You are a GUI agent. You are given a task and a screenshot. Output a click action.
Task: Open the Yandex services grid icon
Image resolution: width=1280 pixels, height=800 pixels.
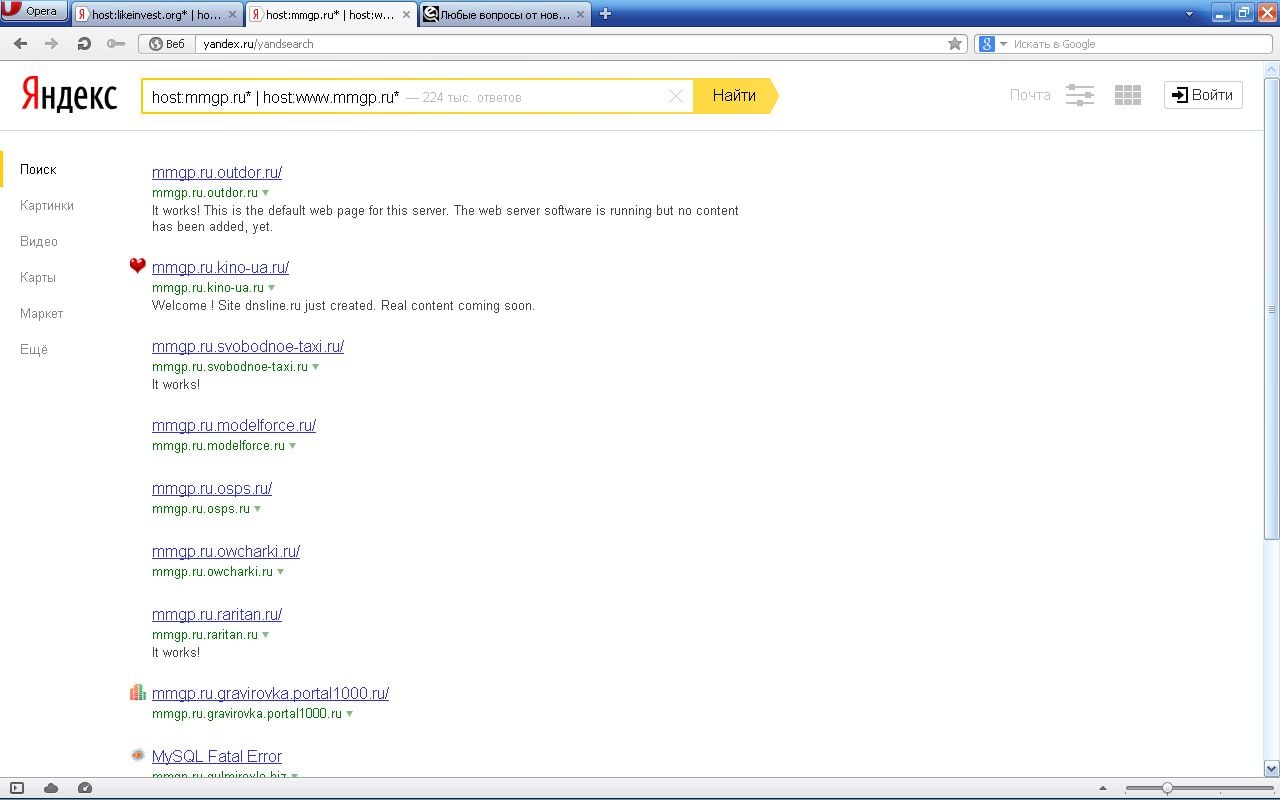point(1128,95)
